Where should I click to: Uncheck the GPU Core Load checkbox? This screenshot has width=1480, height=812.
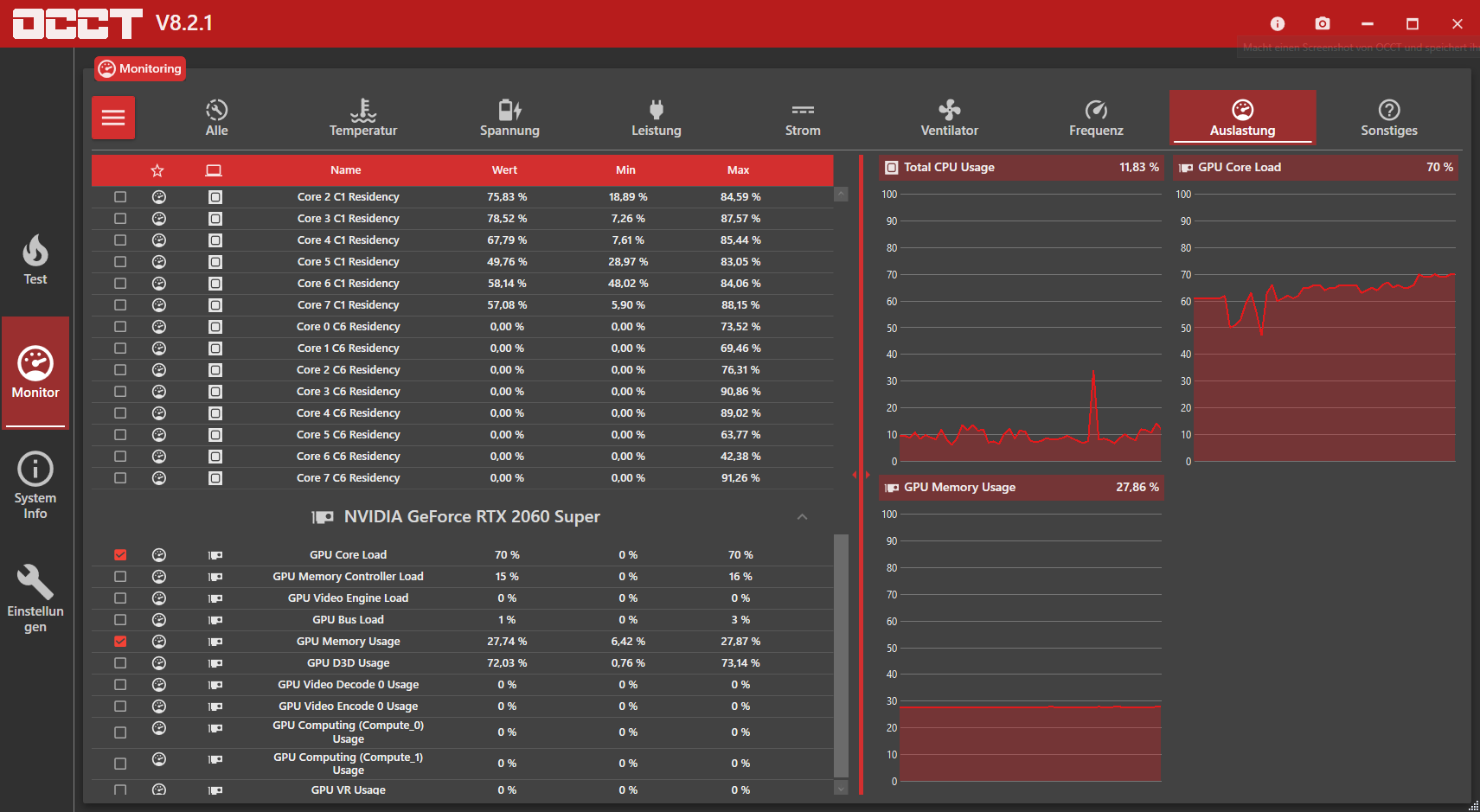(120, 555)
